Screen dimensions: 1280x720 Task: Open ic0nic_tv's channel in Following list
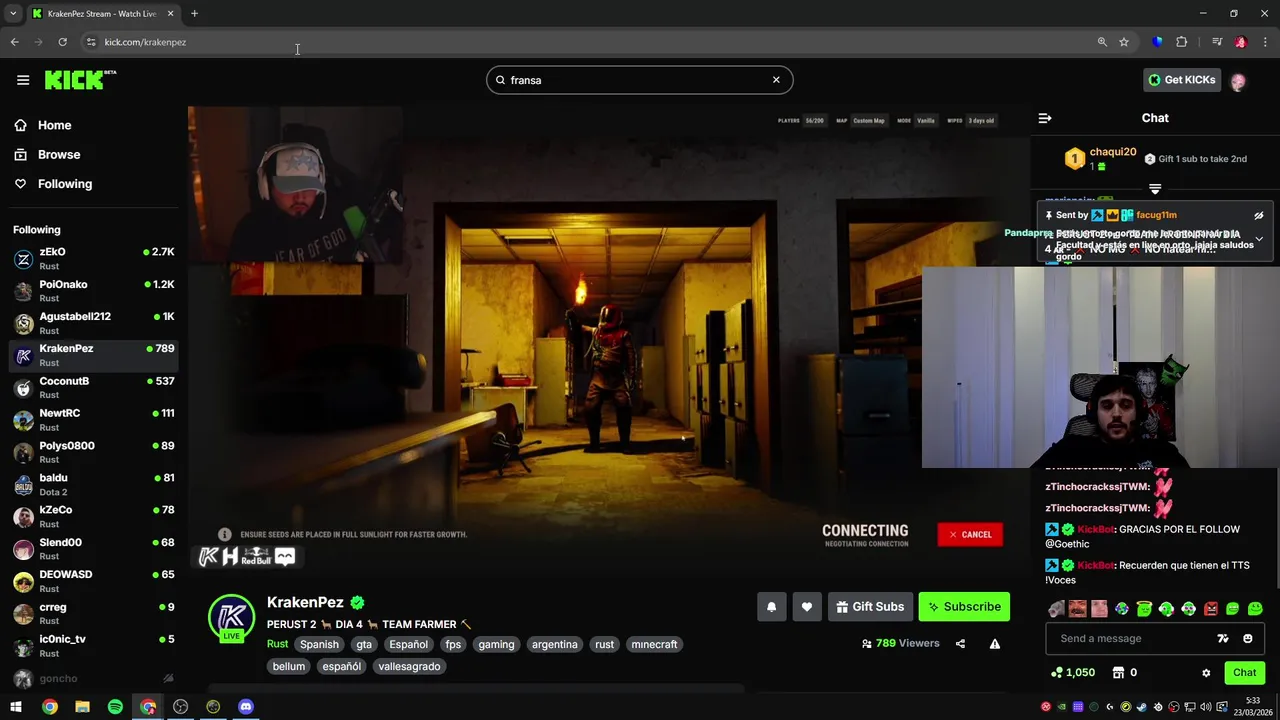(94, 646)
